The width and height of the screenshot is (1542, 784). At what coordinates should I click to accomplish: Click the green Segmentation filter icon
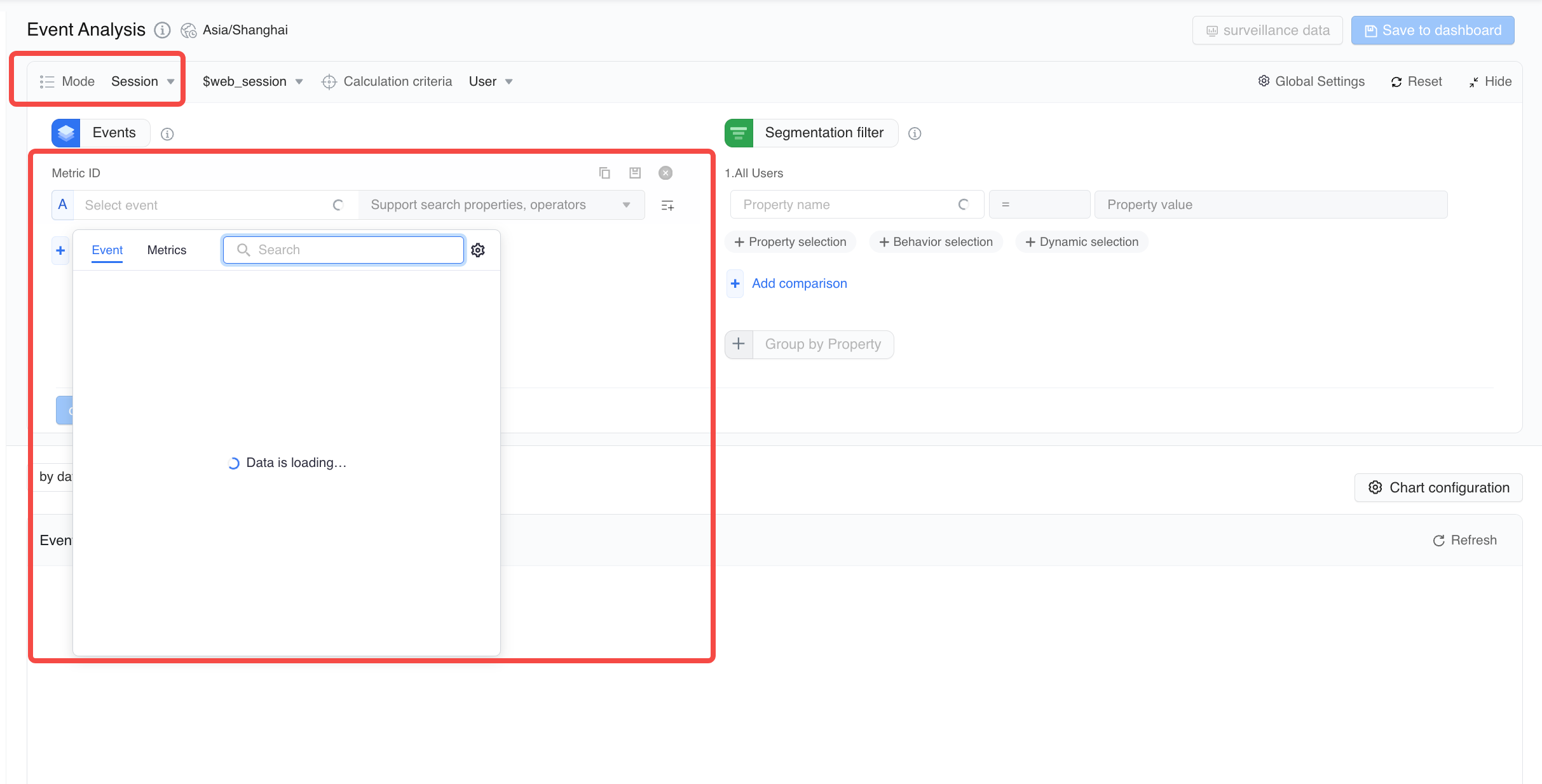pos(739,133)
